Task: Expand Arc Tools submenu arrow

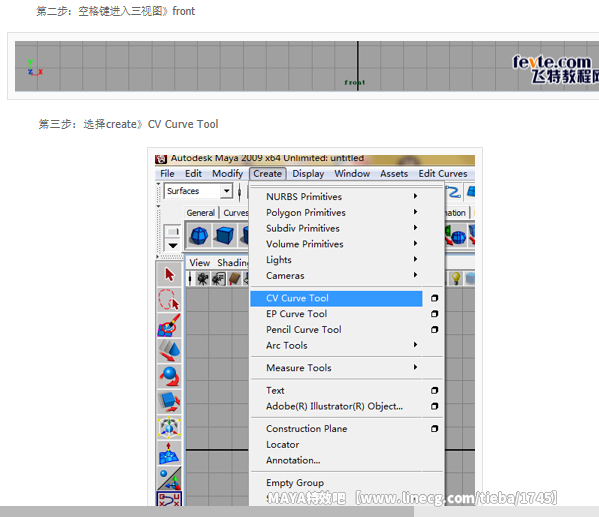Action: point(416,345)
